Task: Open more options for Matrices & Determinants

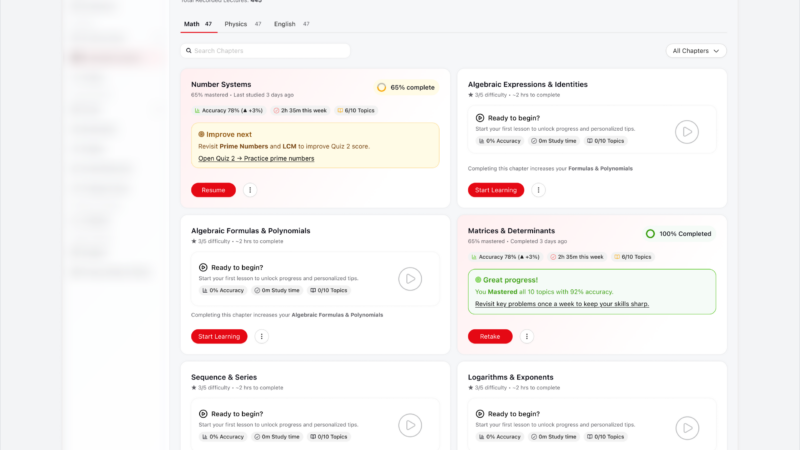Action: [x=527, y=336]
